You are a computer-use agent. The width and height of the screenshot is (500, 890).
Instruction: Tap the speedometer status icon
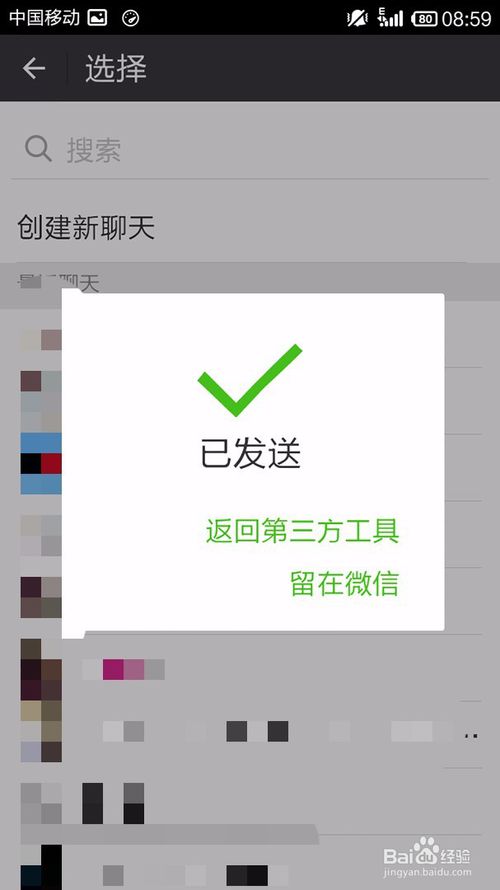pos(131,18)
